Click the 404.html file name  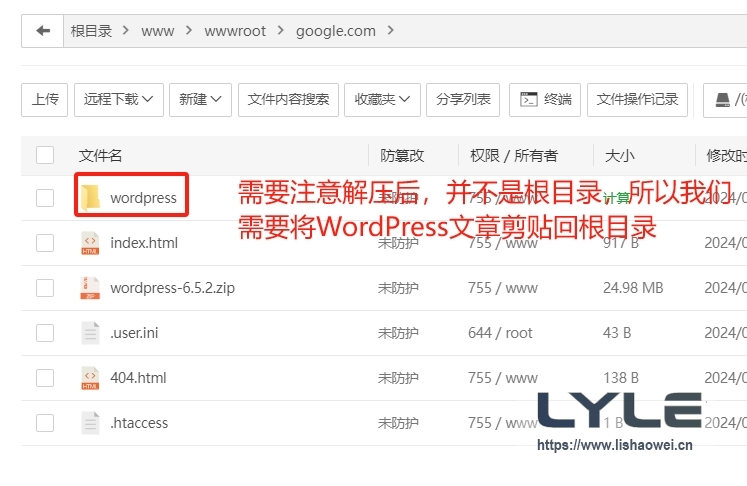pos(138,378)
